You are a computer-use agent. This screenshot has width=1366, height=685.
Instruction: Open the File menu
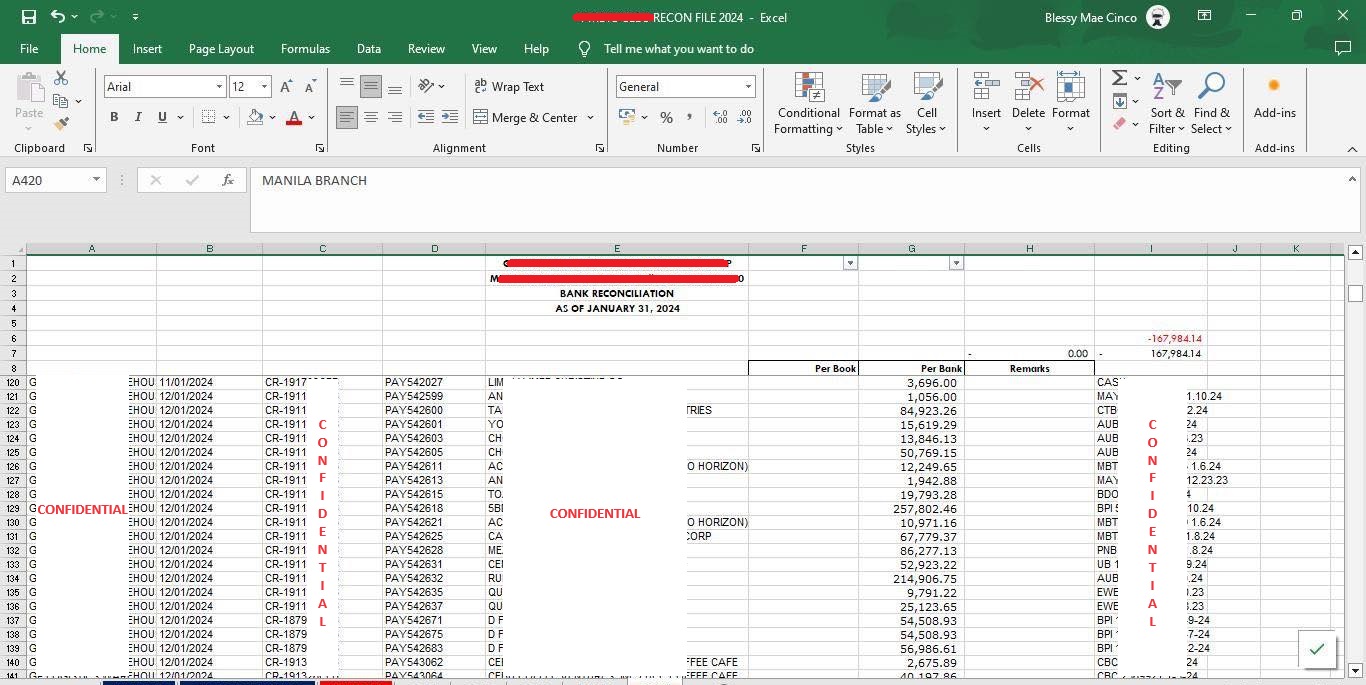point(29,49)
